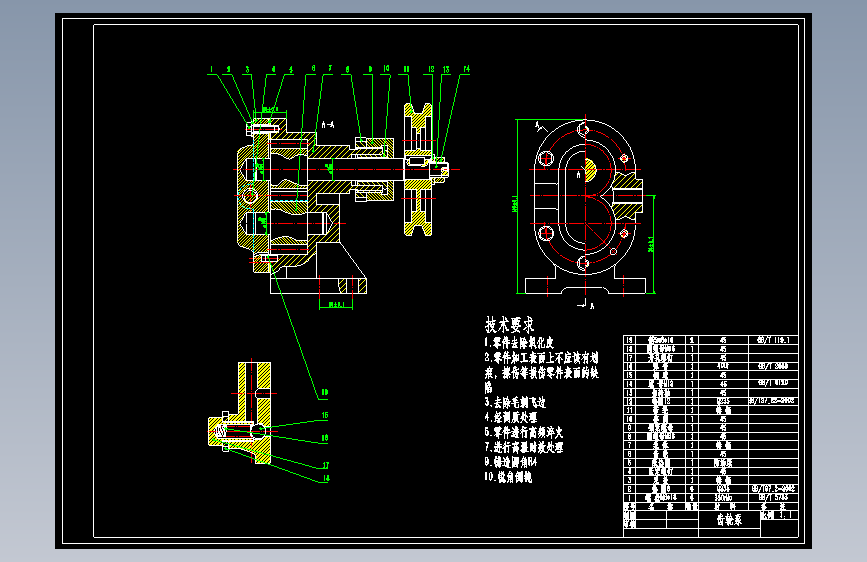Screen dimensions: 867x562
Task: Select the 齿轮泵 title block cell
Action: coord(729,520)
